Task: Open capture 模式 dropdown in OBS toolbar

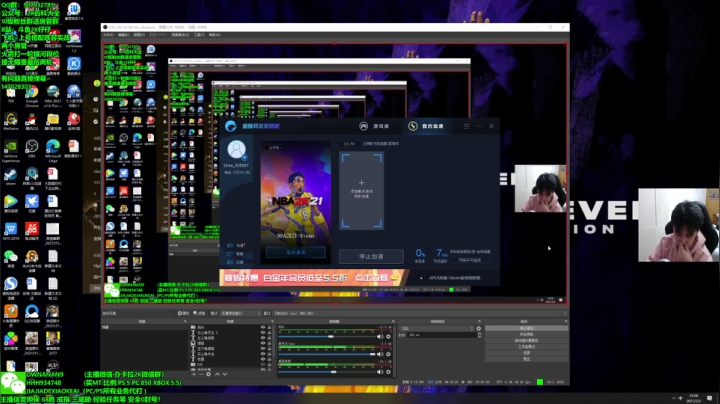Action: point(240,313)
